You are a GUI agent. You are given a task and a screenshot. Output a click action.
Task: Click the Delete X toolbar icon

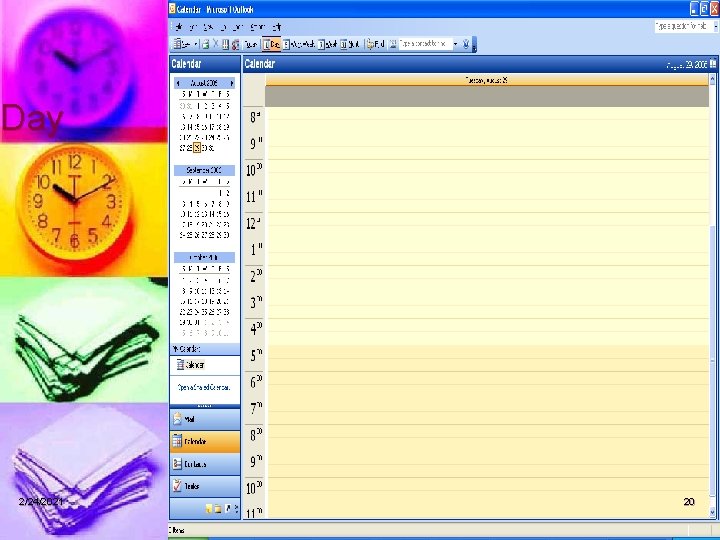click(215, 44)
